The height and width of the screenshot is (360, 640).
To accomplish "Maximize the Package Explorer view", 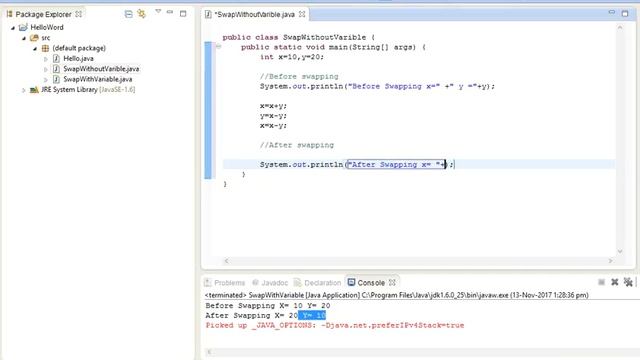I will coord(183,13).
